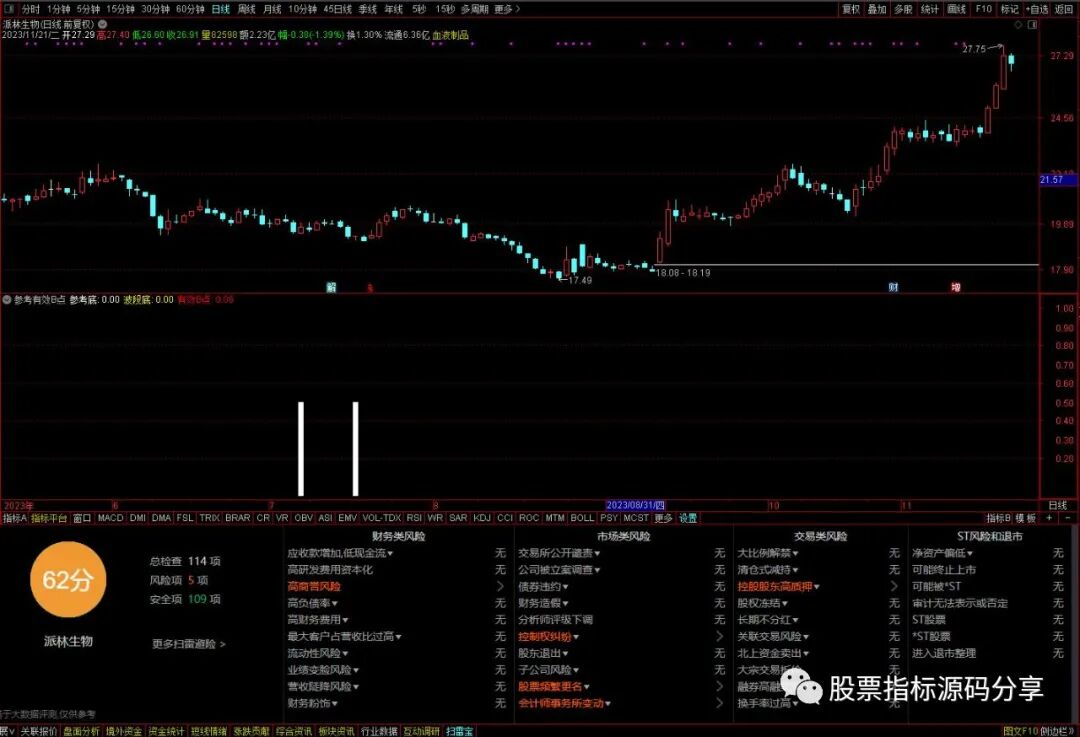Click 更多 in indicator bar
This screenshot has width=1080, height=737.
tap(663, 518)
